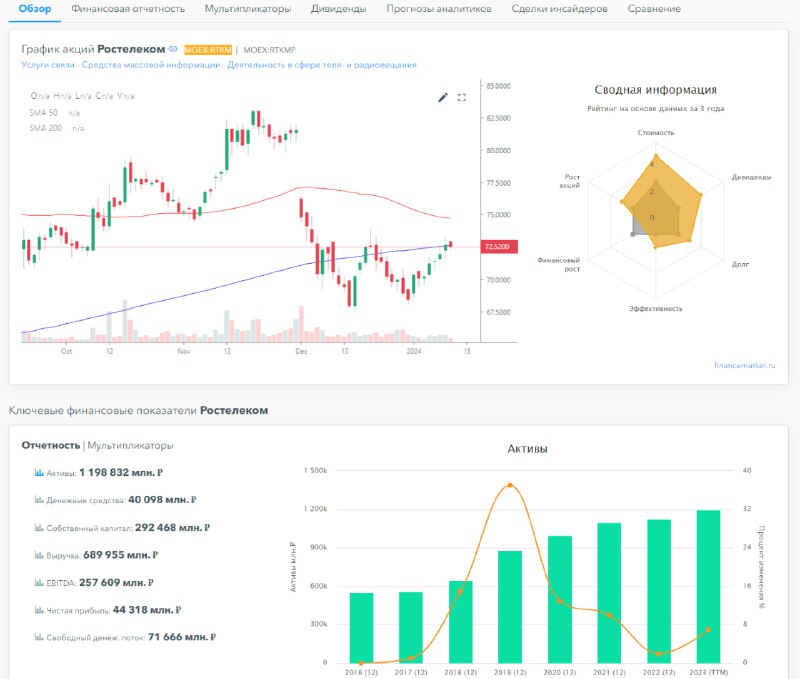Follow the Деятельность в сфере теле- и радиовещания link
800x679 pixels.
pyautogui.click(x=322, y=65)
